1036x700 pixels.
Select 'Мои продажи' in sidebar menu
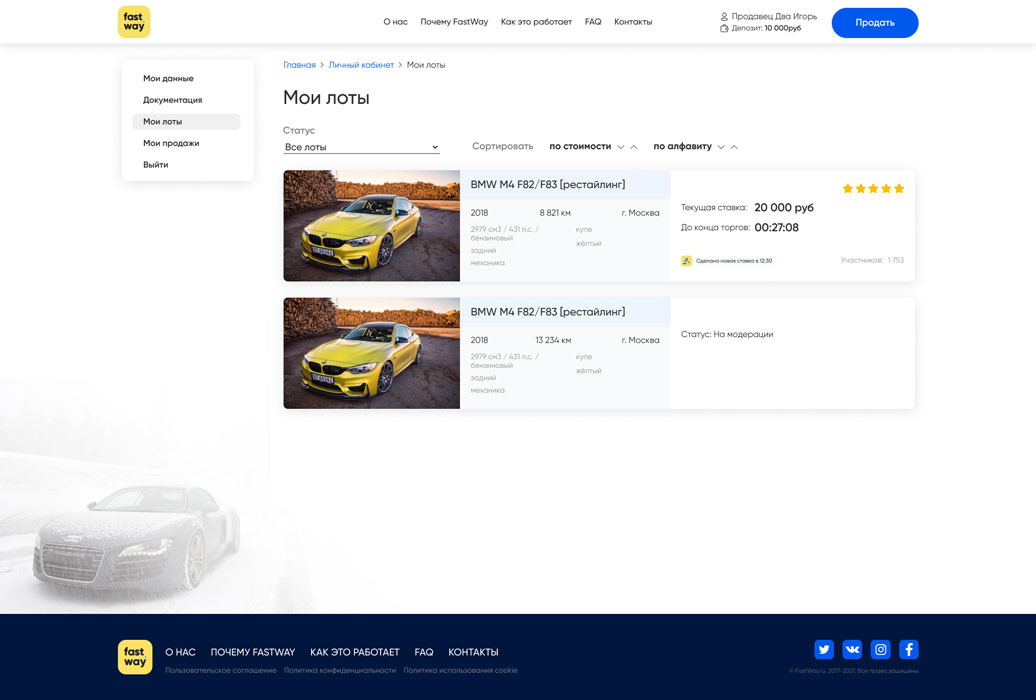[171, 143]
